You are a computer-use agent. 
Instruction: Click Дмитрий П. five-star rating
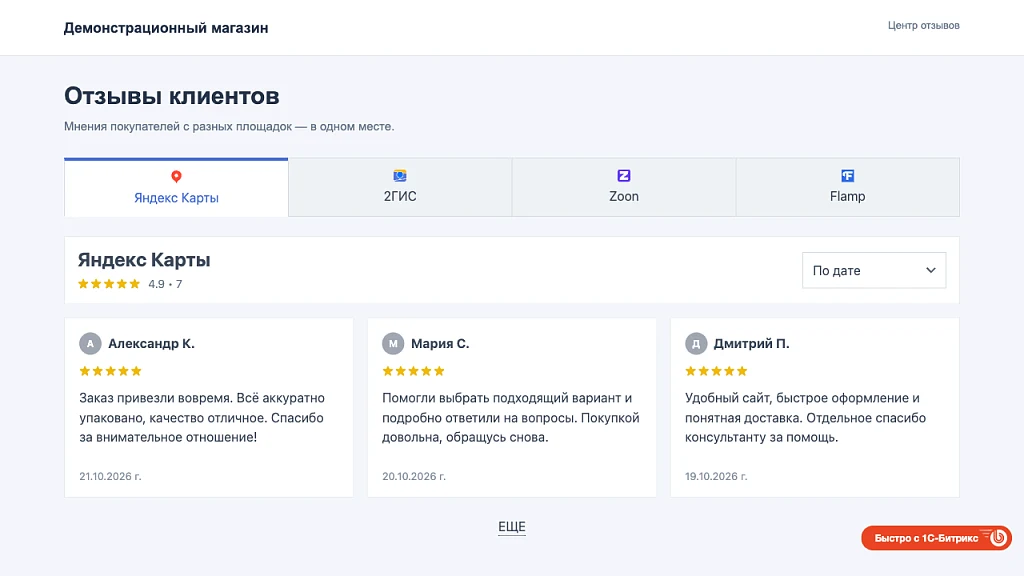click(x=716, y=371)
